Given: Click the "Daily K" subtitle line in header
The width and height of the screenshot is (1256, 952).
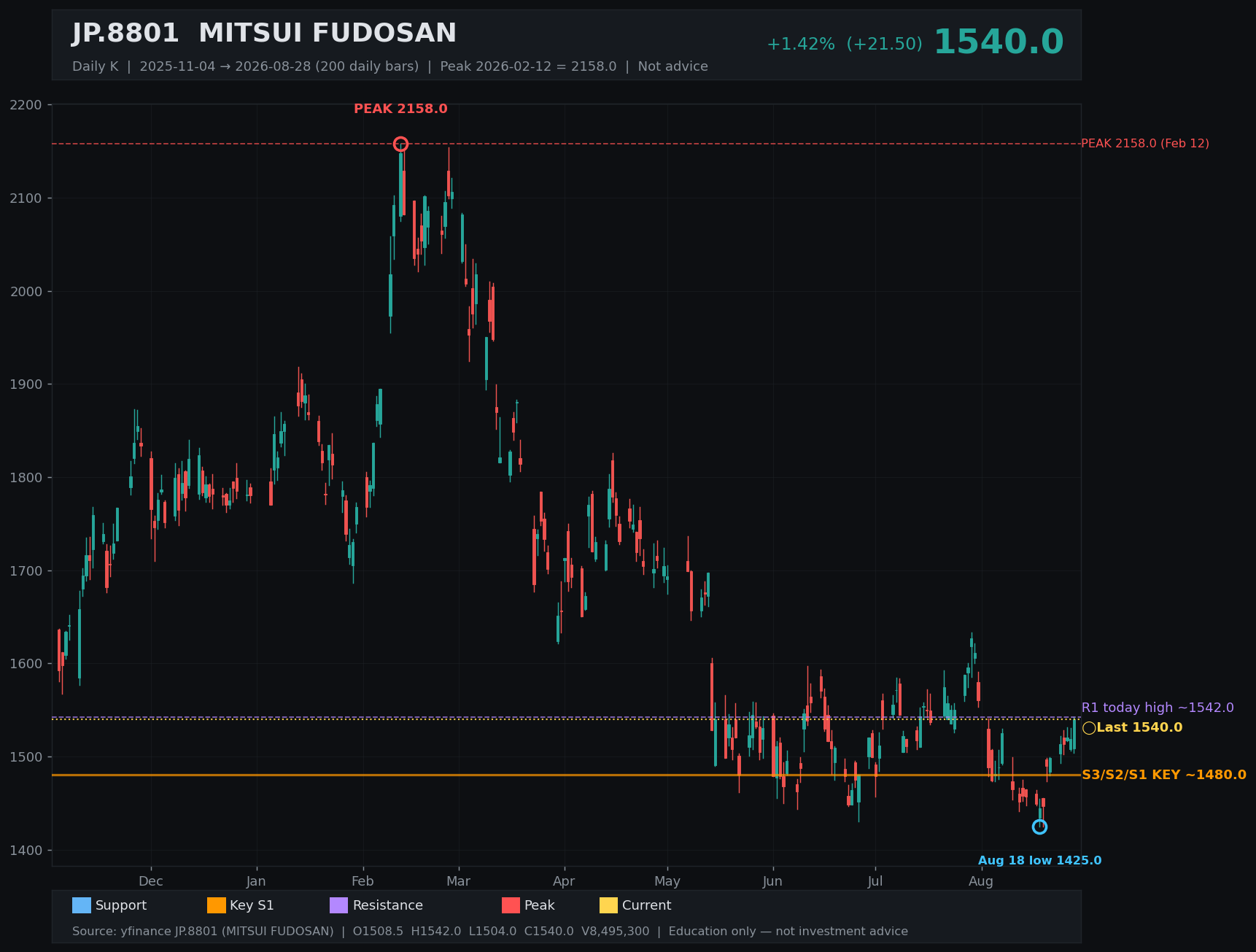Looking at the screenshot, I should 390,66.
